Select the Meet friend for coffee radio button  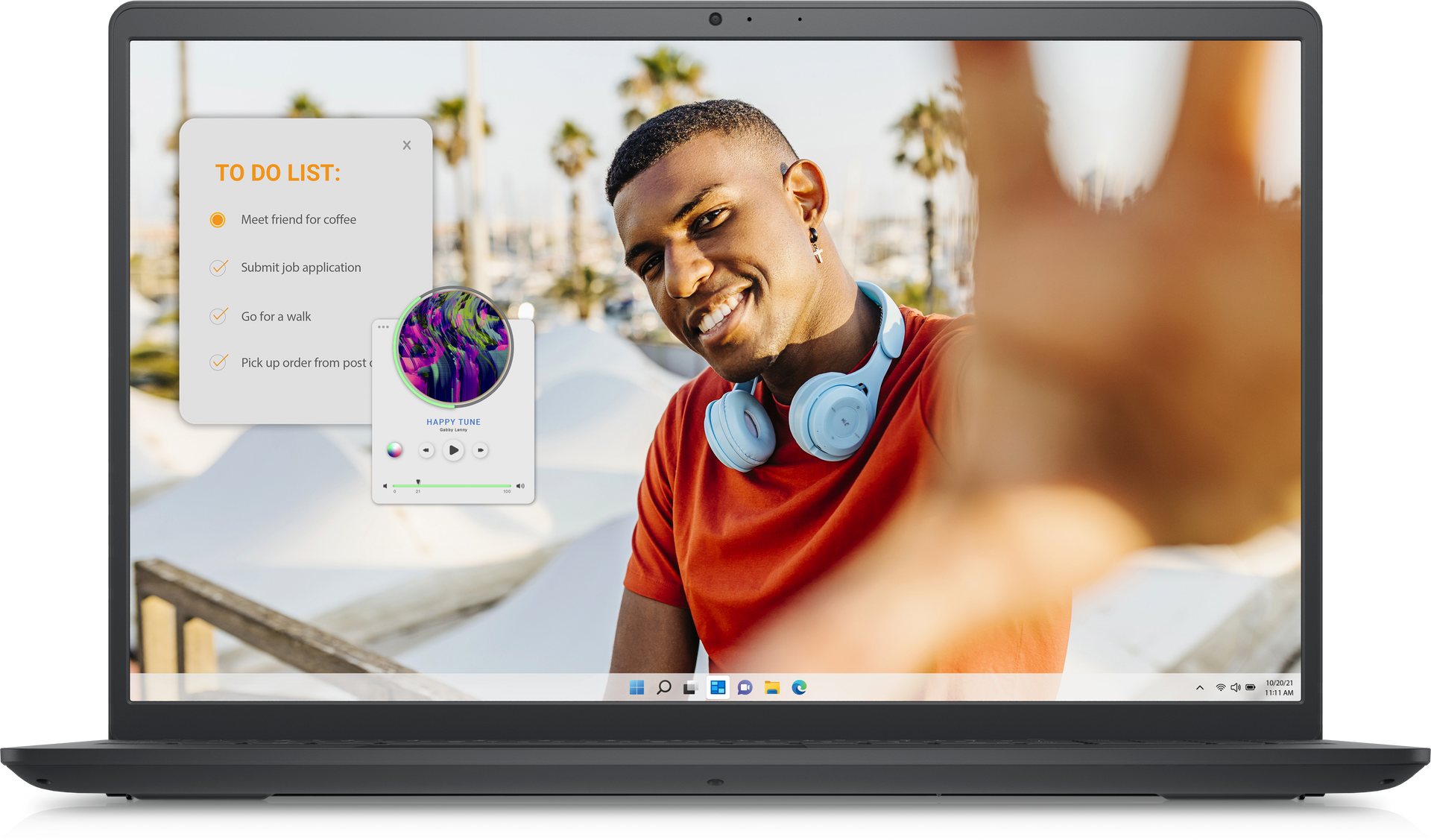coord(218,220)
